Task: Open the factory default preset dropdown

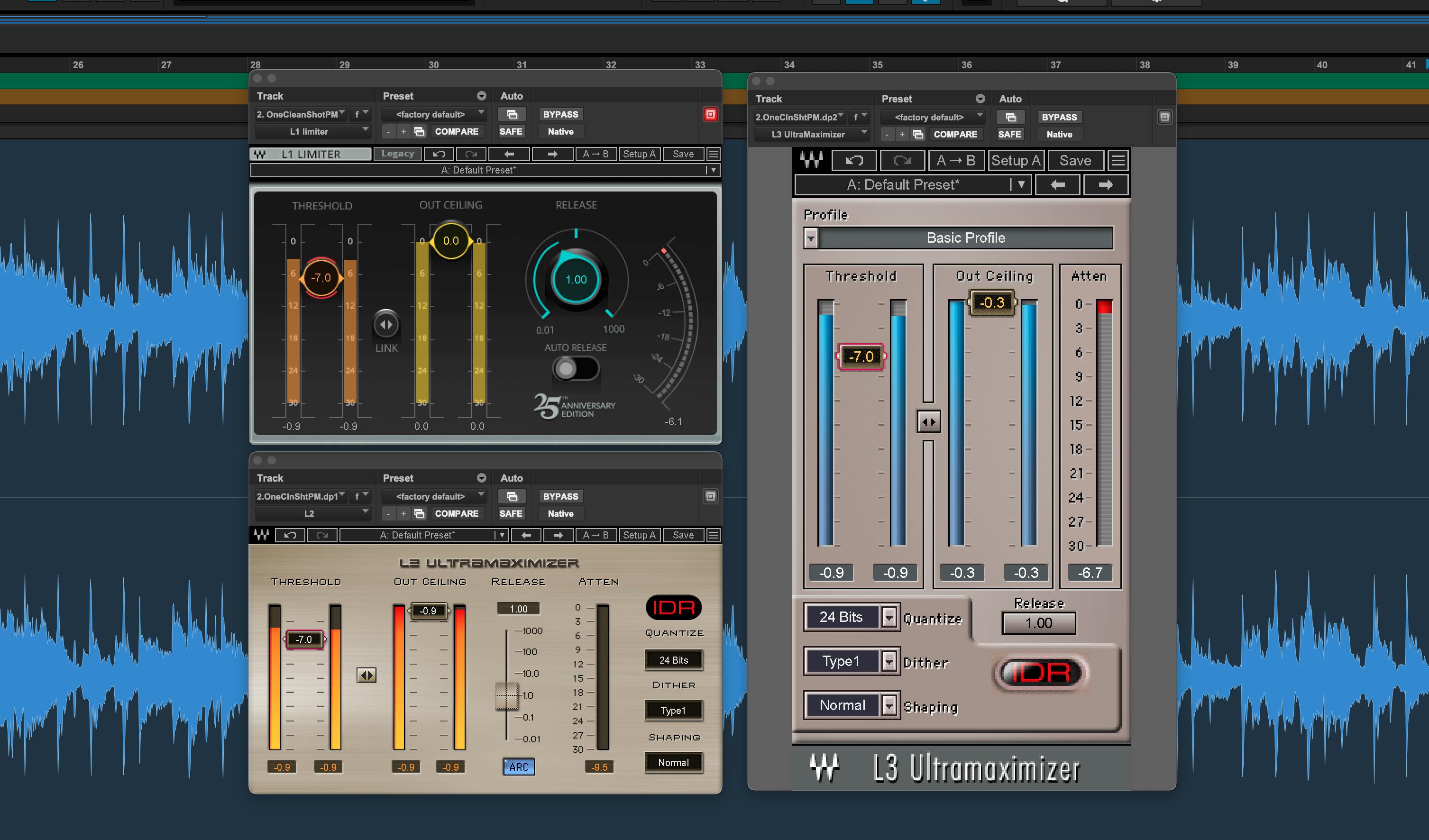Action: (434, 114)
